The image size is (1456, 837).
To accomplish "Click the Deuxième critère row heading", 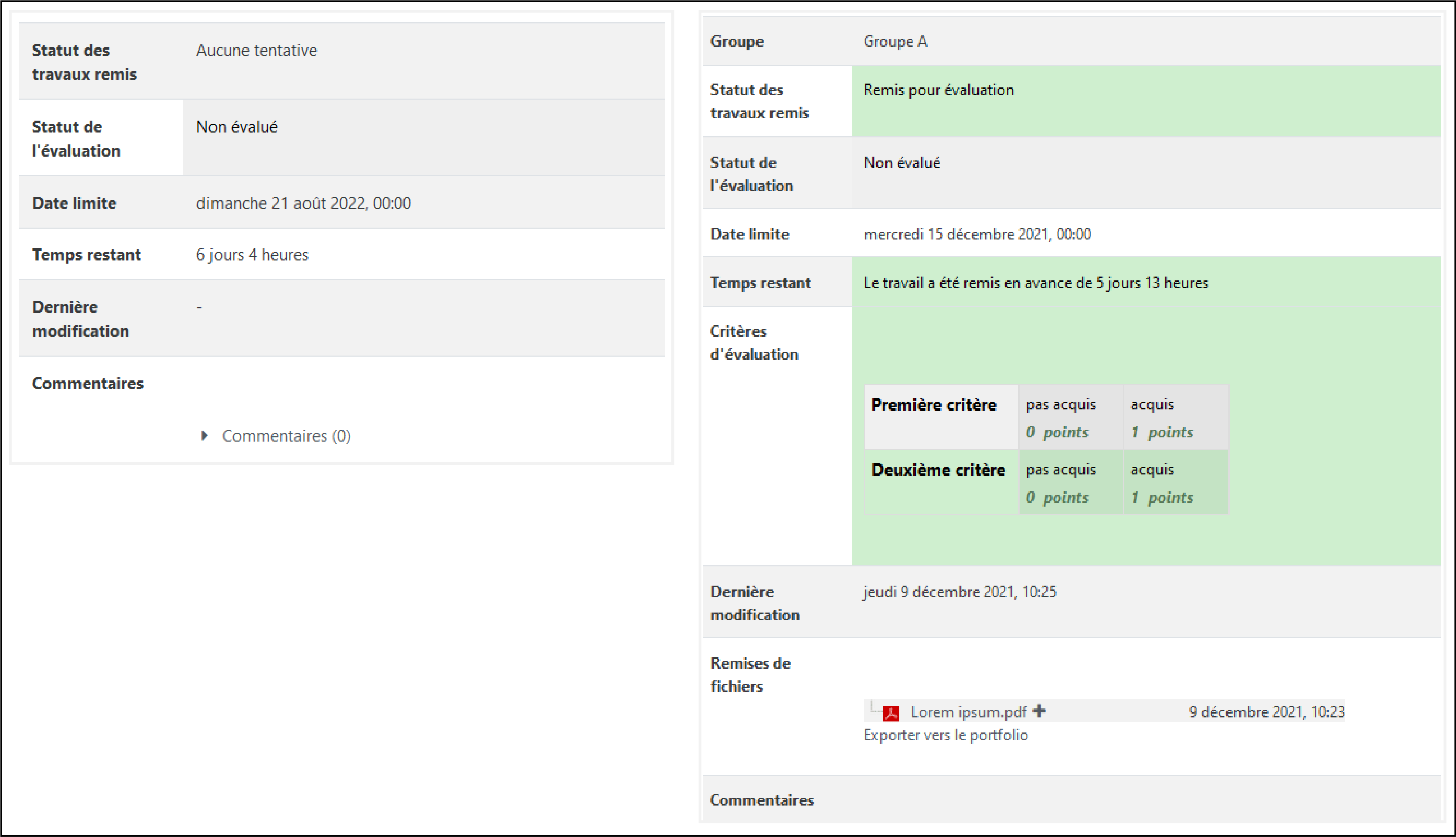I will (937, 470).
